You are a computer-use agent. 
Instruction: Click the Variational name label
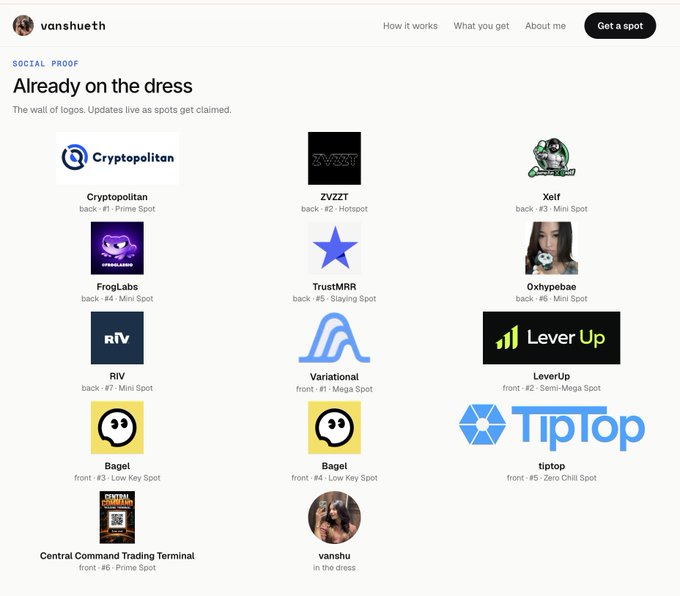click(334, 377)
